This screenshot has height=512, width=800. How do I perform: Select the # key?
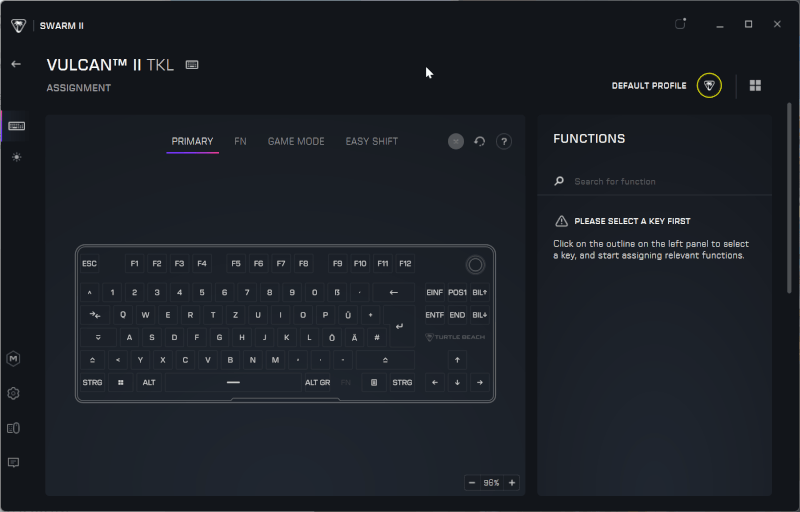[x=377, y=337]
